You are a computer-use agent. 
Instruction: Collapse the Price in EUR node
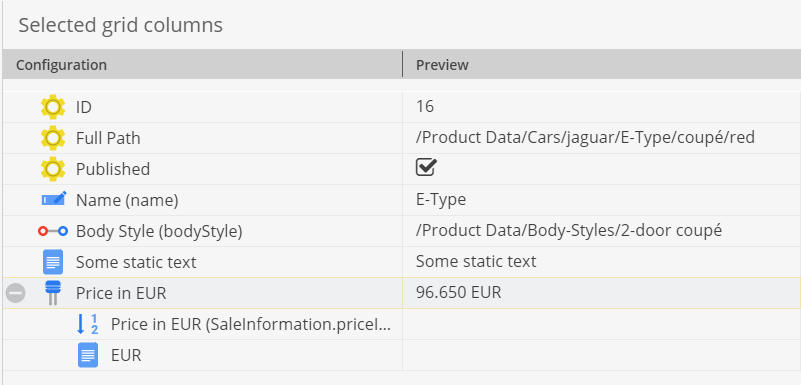[15, 293]
